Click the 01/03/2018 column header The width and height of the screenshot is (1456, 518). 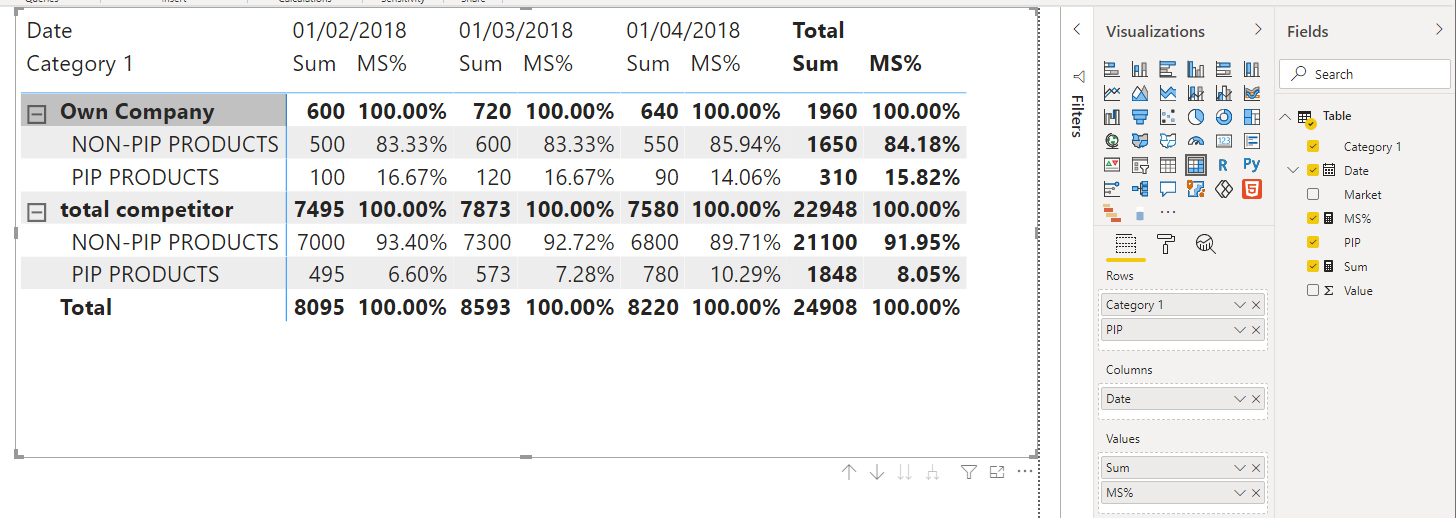tap(516, 31)
